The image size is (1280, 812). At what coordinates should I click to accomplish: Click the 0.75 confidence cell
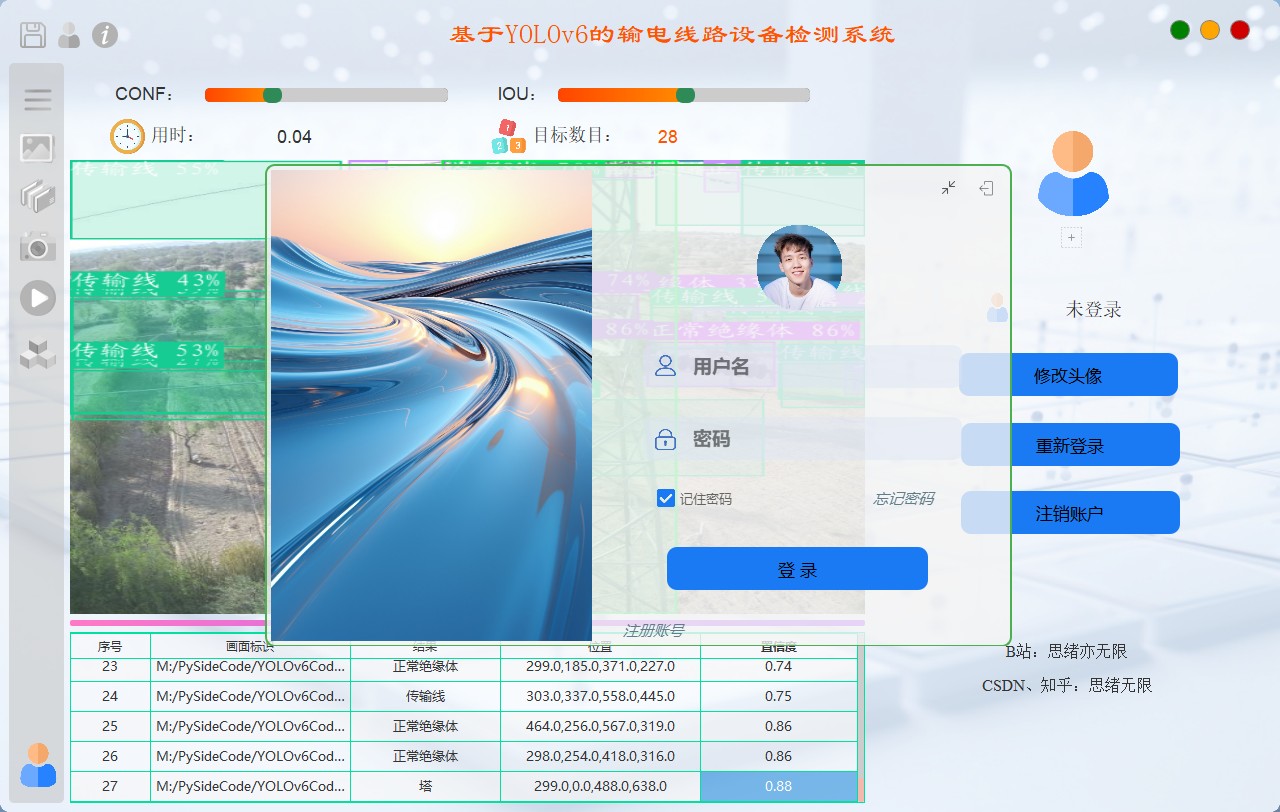tap(778, 696)
